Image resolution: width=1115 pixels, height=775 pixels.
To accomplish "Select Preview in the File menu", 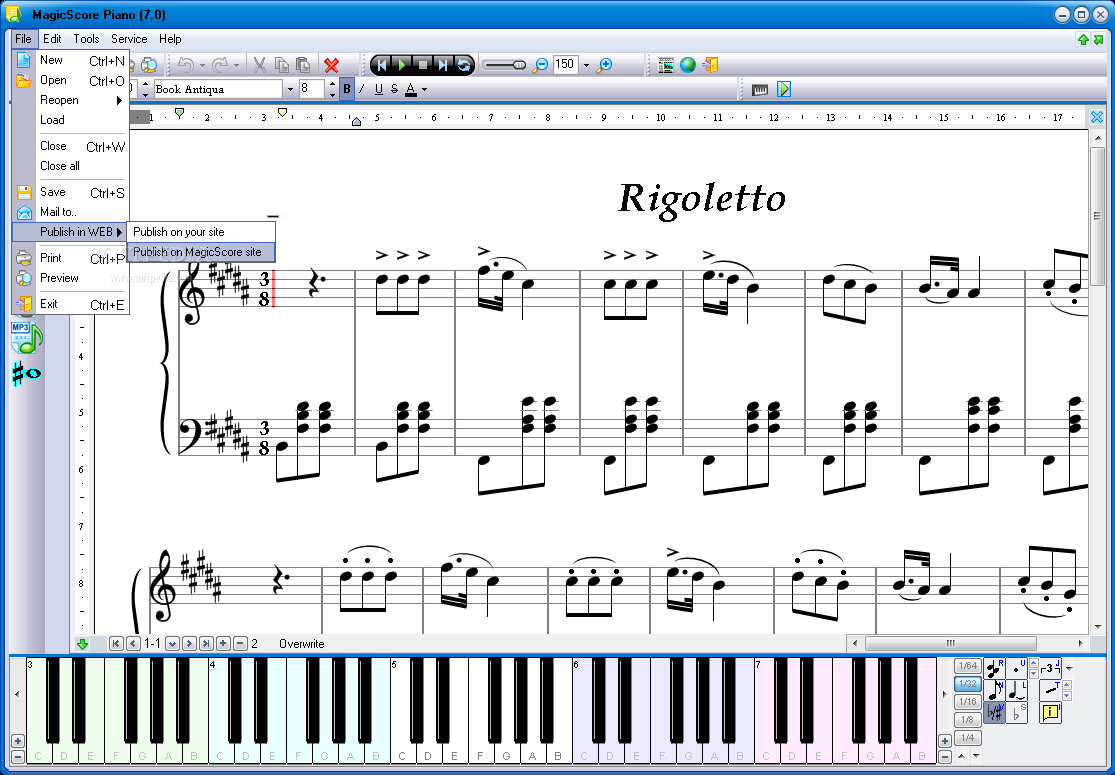I will pyautogui.click(x=69, y=278).
